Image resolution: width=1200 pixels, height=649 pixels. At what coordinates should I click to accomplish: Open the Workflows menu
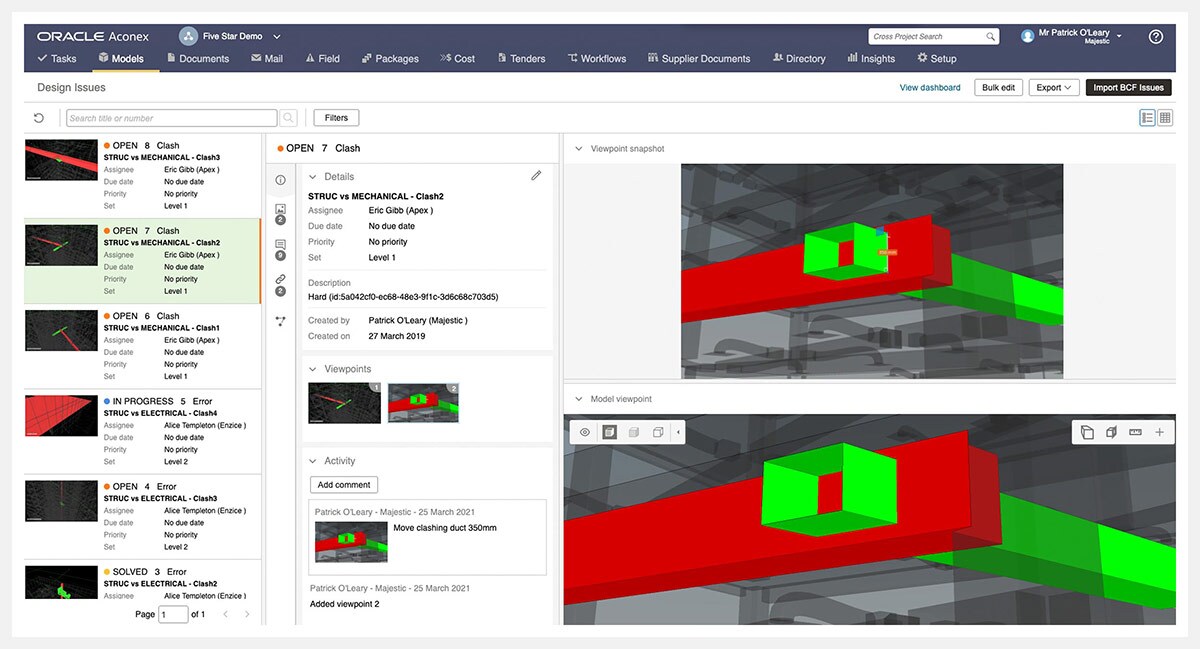597,58
